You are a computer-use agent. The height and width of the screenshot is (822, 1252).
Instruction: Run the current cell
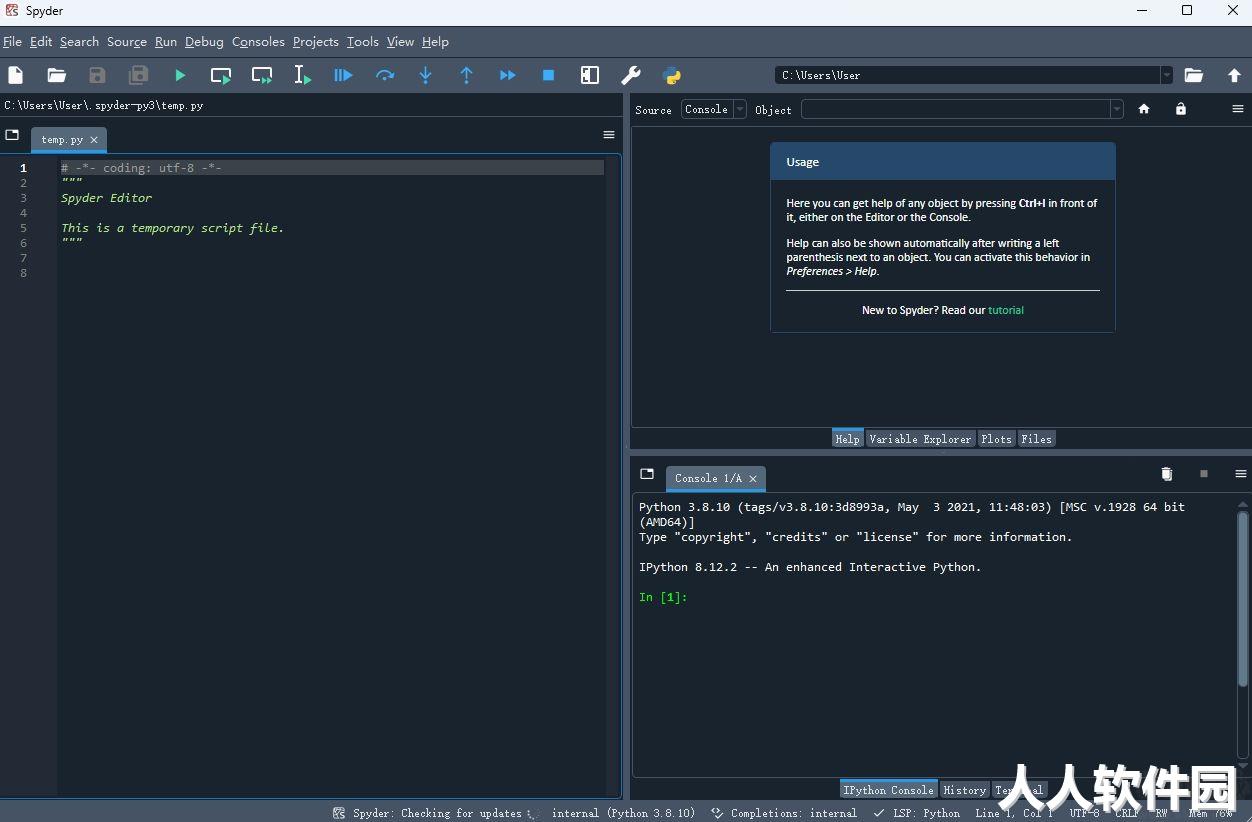click(x=221, y=75)
